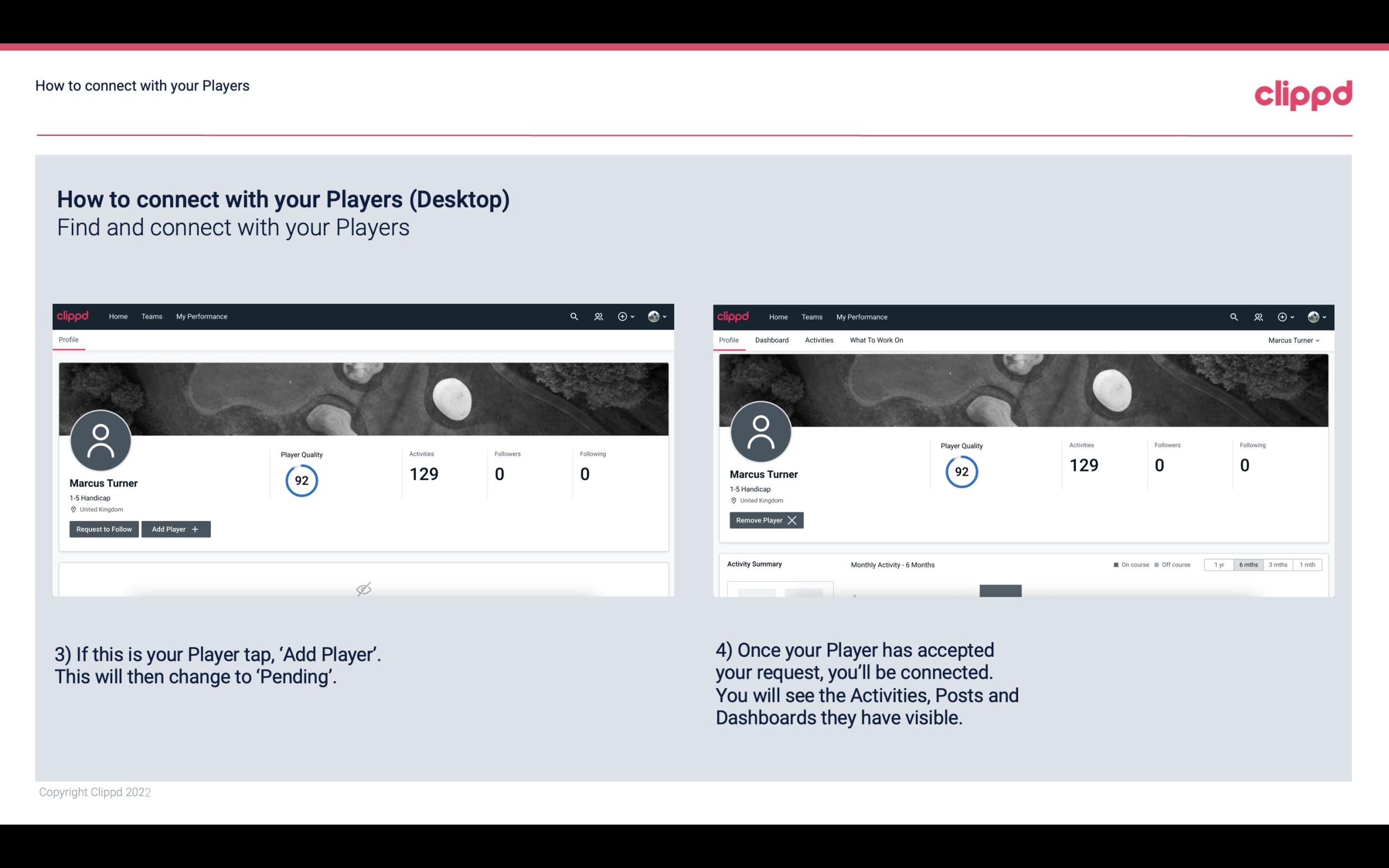Click the search icon in right navbar
The height and width of the screenshot is (868, 1389).
[1233, 316]
